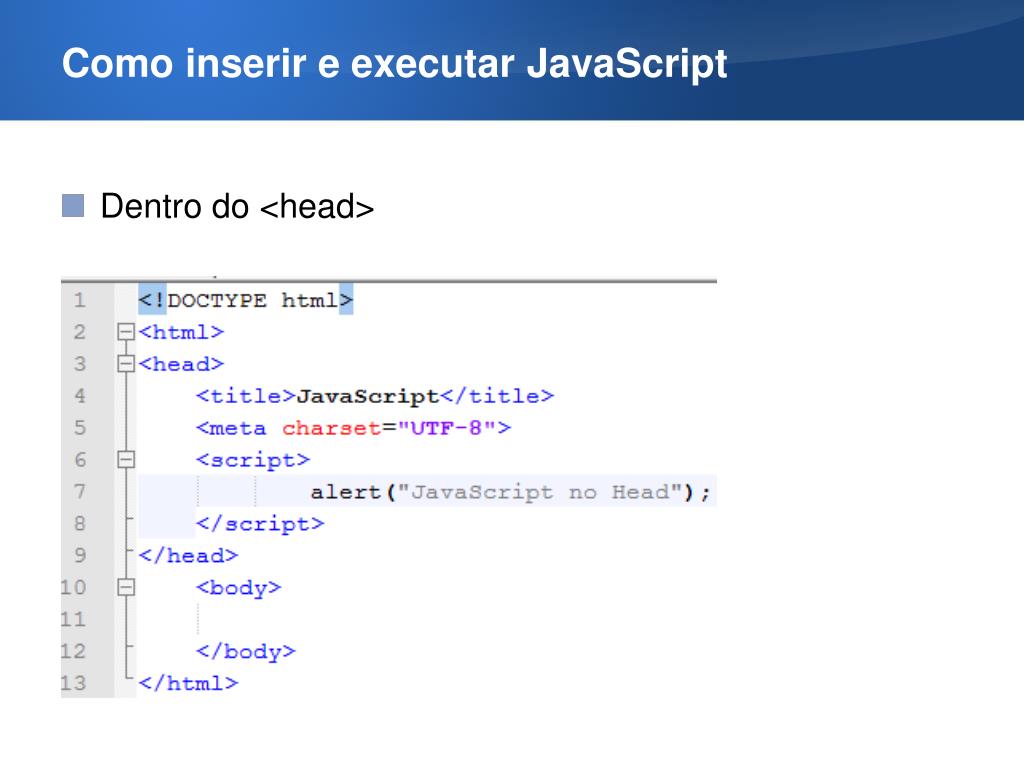Screen dimensions: 1024x768
Task: Click the opening <script> tag
Action: pos(253,460)
